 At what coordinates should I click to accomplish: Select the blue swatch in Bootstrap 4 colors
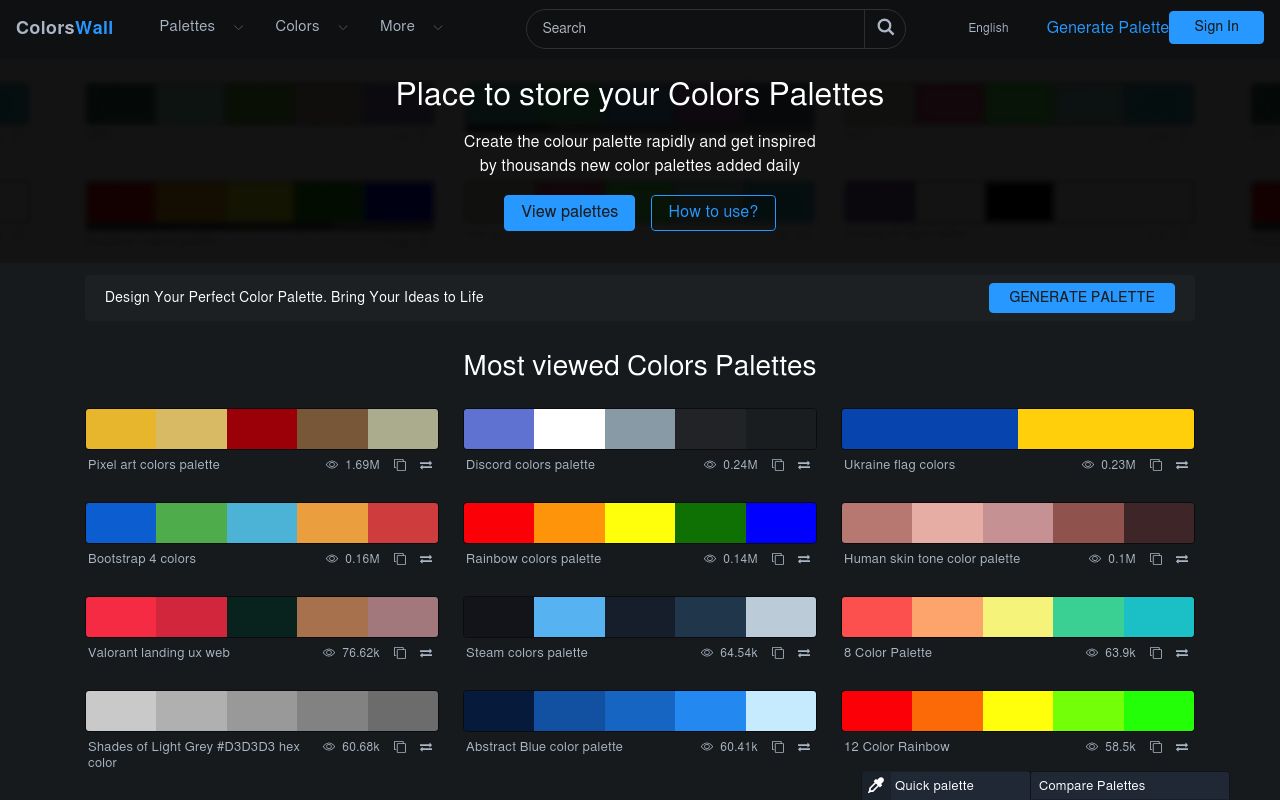[120, 522]
